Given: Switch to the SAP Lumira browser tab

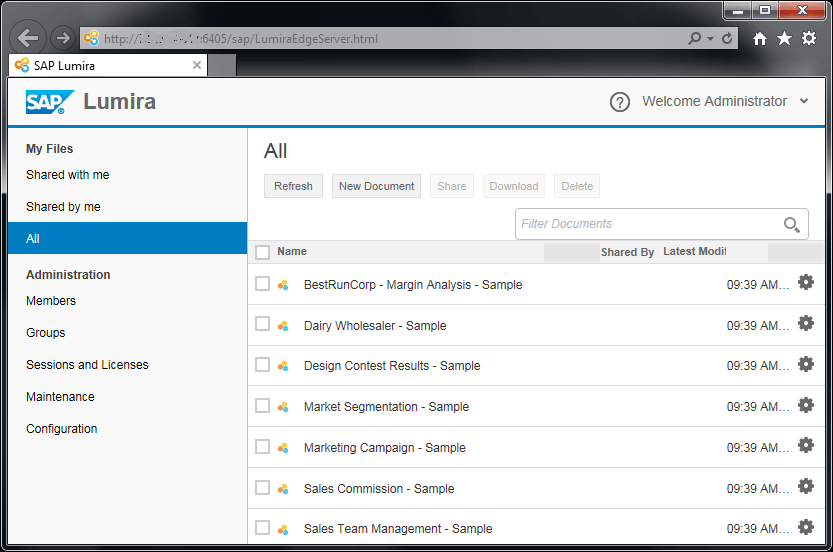Looking at the screenshot, I should coord(108,65).
